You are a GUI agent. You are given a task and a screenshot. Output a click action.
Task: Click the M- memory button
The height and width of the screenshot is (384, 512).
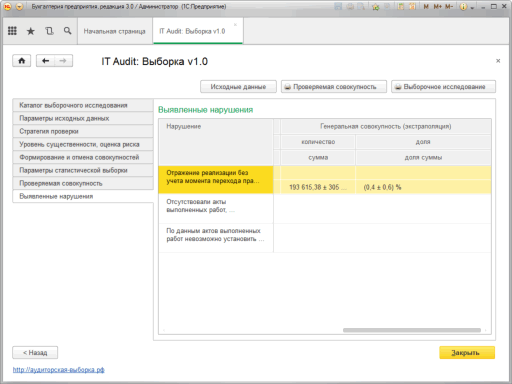pos(449,6)
